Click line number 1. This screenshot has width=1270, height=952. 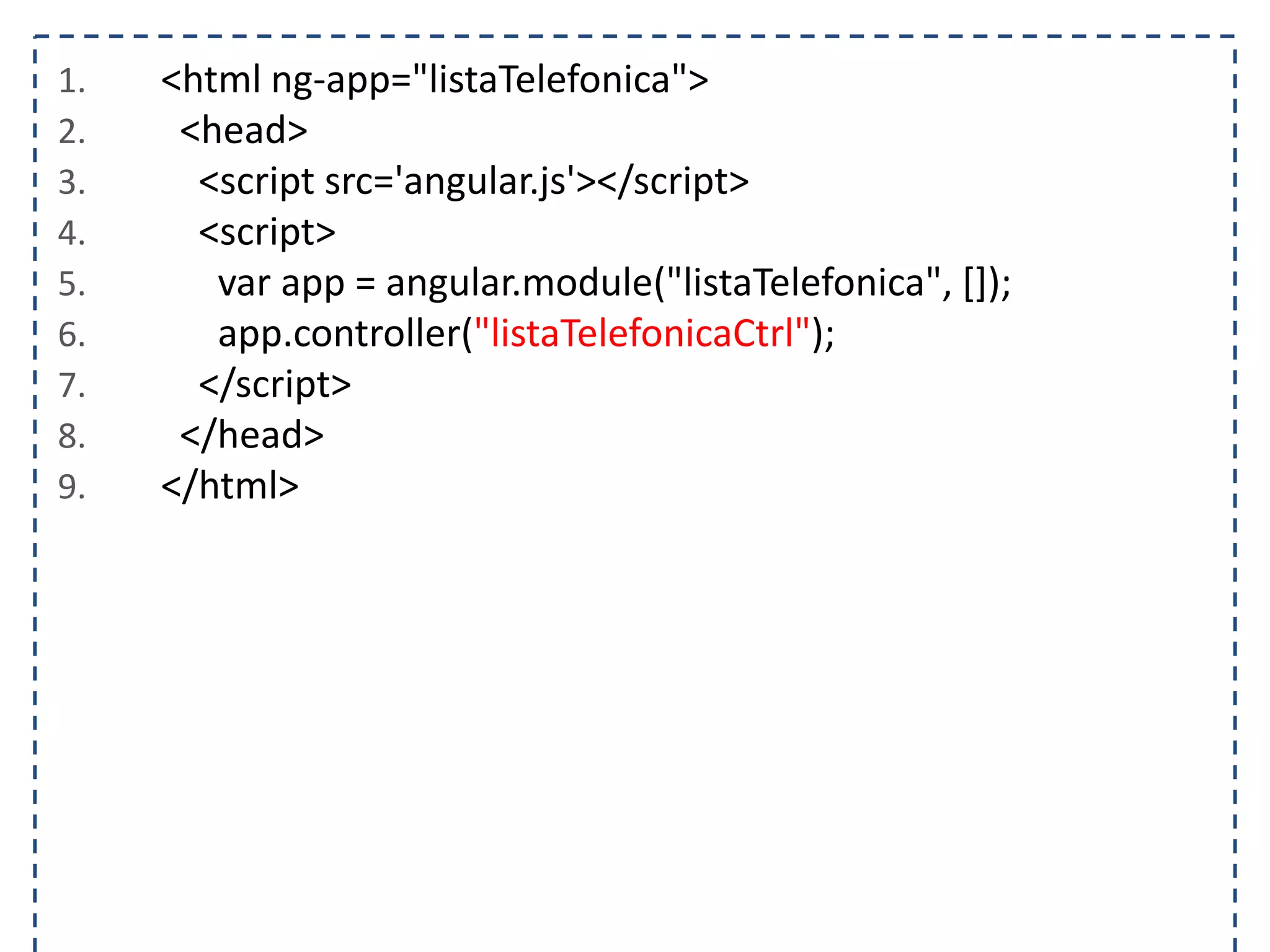(72, 82)
